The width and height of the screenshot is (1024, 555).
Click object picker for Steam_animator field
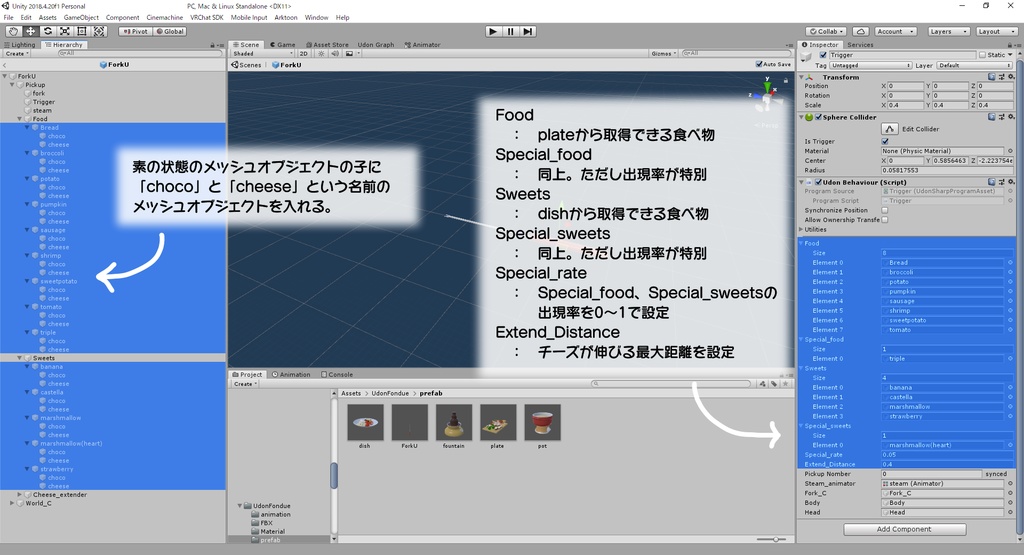(x=1010, y=484)
